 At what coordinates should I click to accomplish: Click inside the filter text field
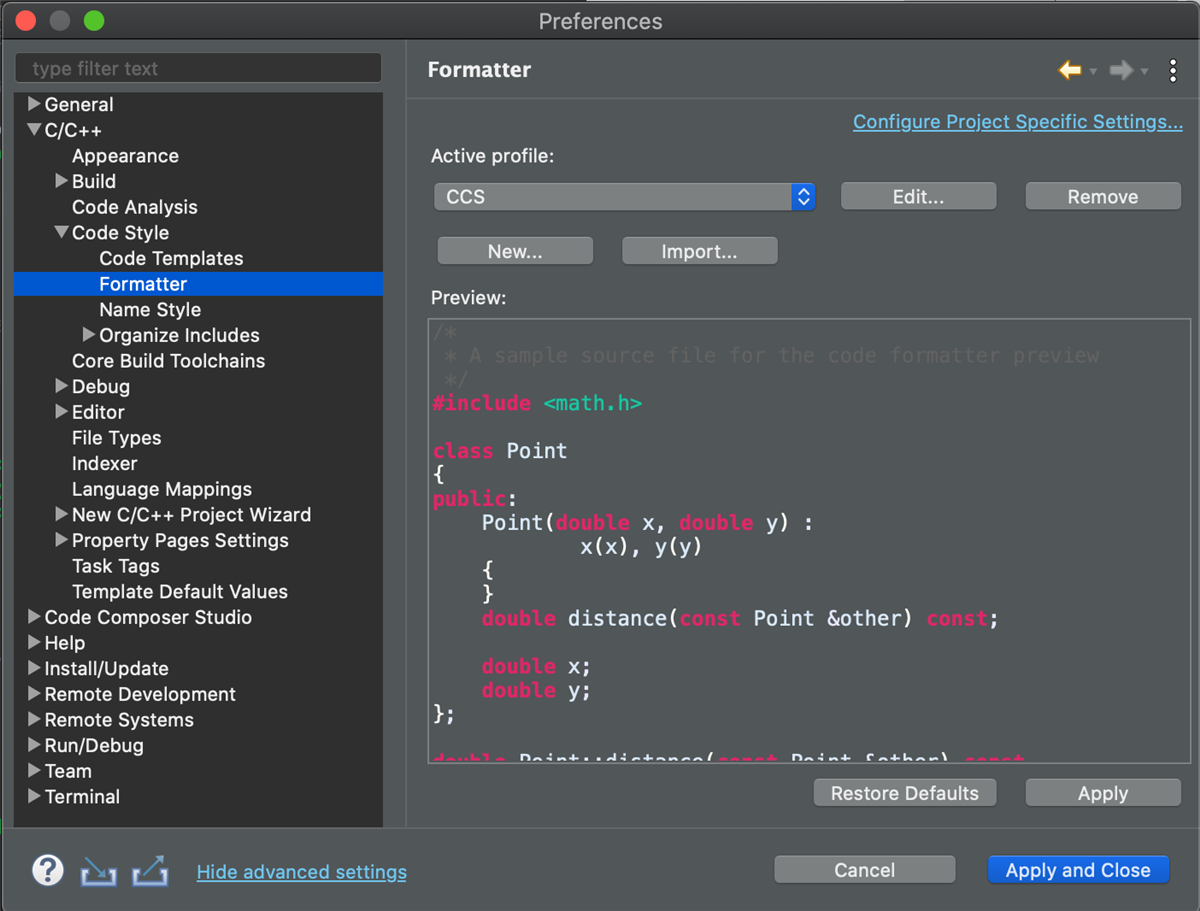coord(197,68)
